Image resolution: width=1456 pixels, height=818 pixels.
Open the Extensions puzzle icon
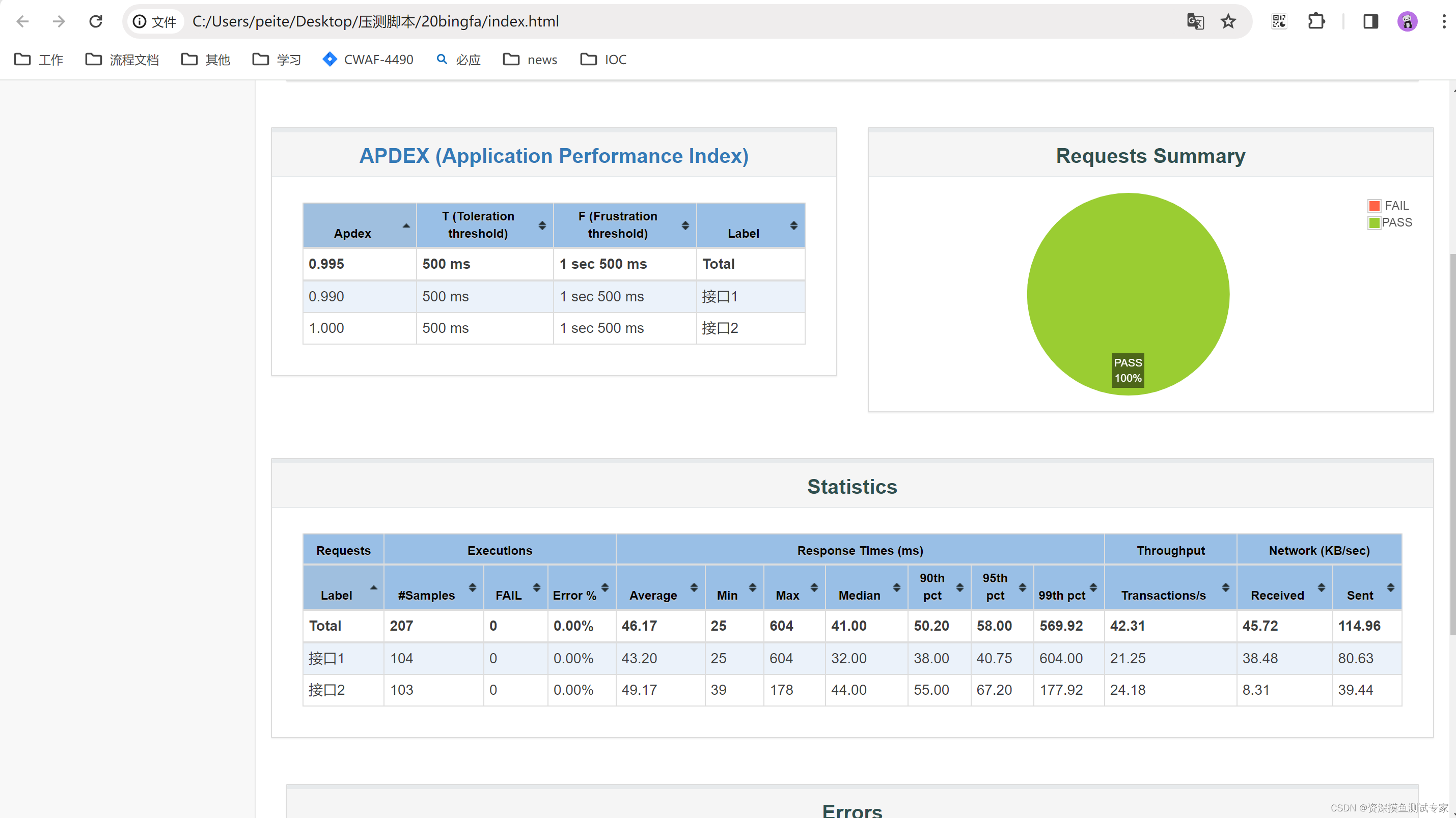1316,21
